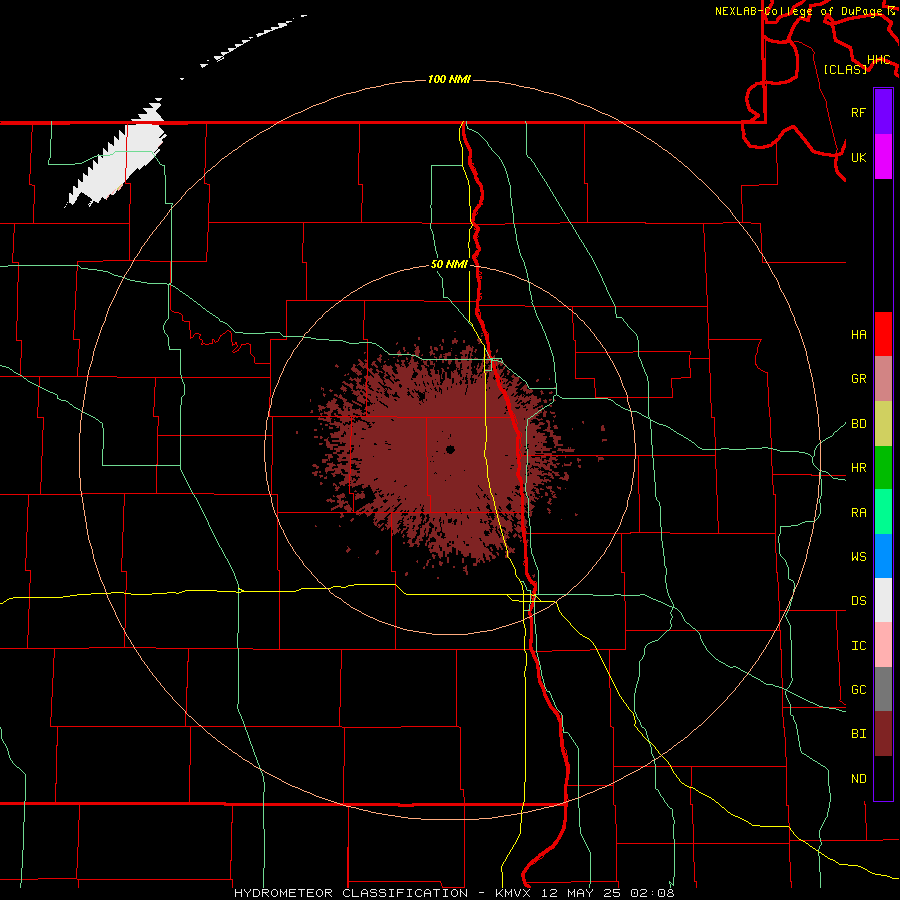Click the "100 NMI" range ring label

(x=449, y=79)
